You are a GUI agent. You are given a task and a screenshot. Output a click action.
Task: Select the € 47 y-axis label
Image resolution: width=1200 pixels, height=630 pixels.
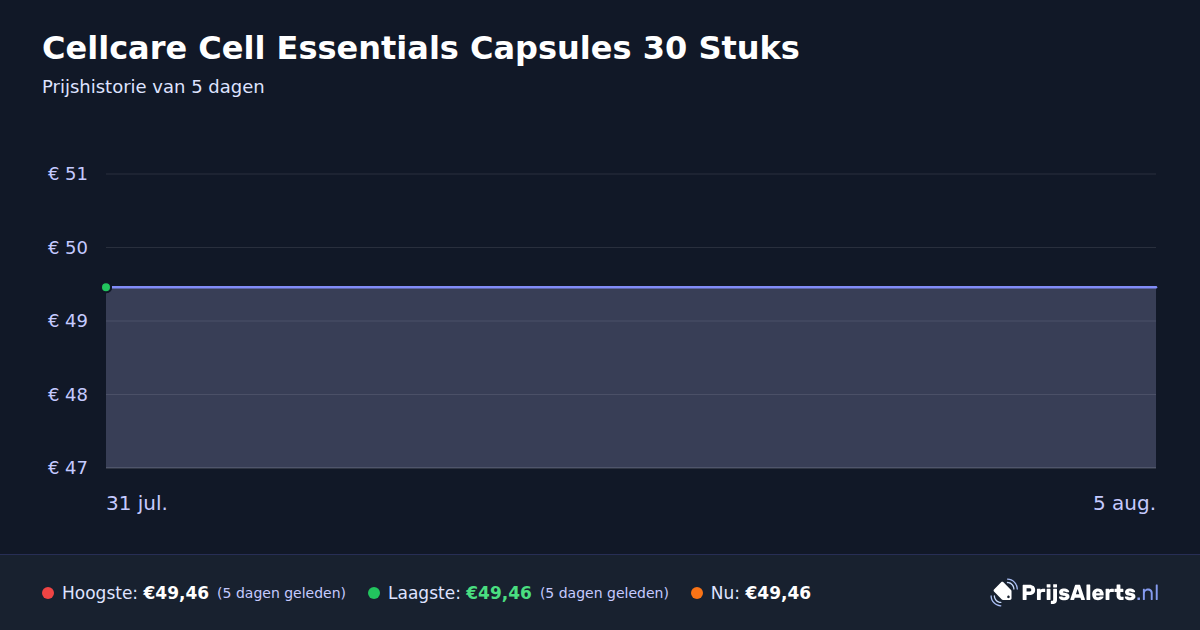click(x=68, y=468)
